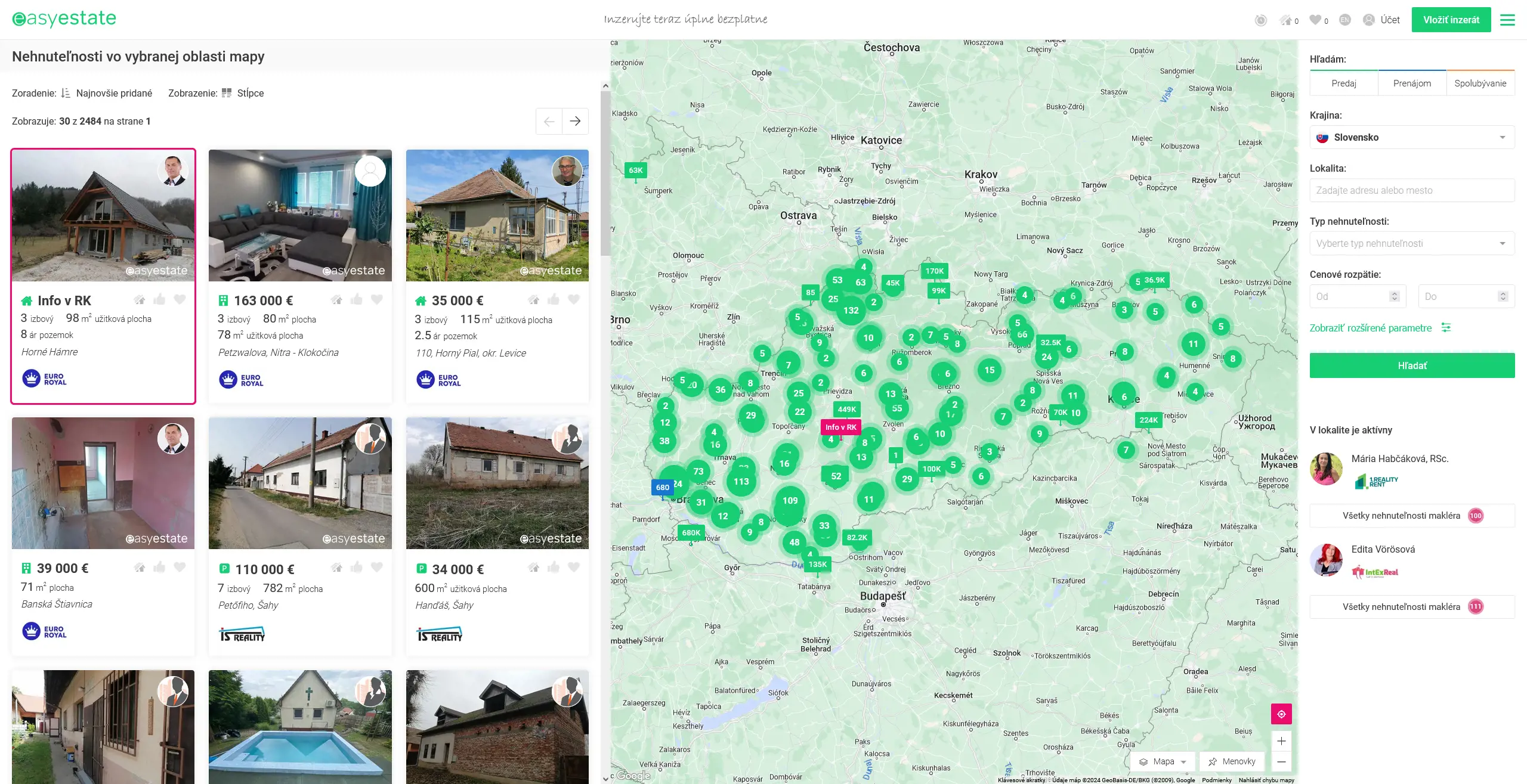Select the Predaj tab

coord(1344,83)
